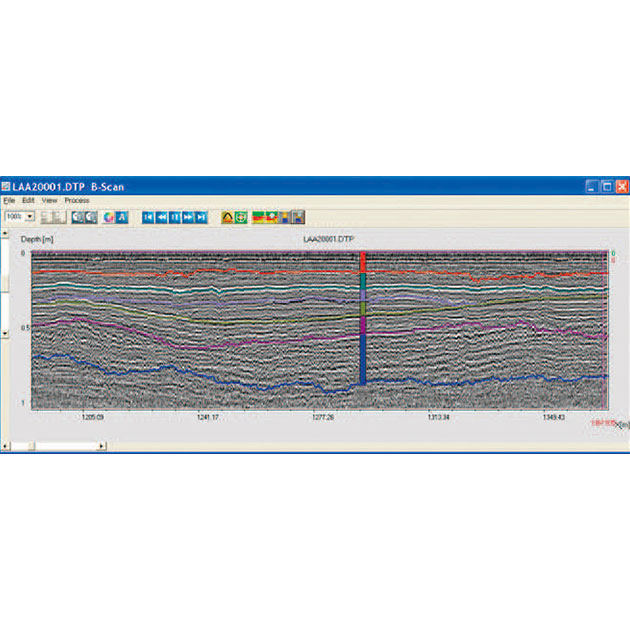Jump to the last scan button
The image size is (630, 630).
click(201, 217)
